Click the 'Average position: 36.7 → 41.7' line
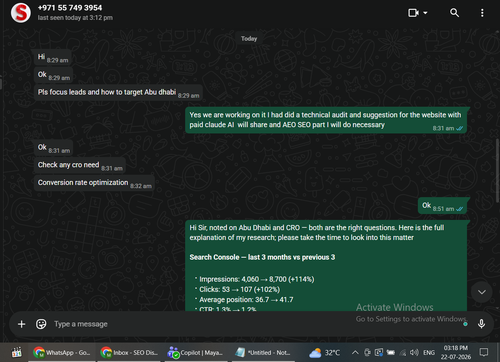Screen dimensions: 500x362 (x=246, y=299)
